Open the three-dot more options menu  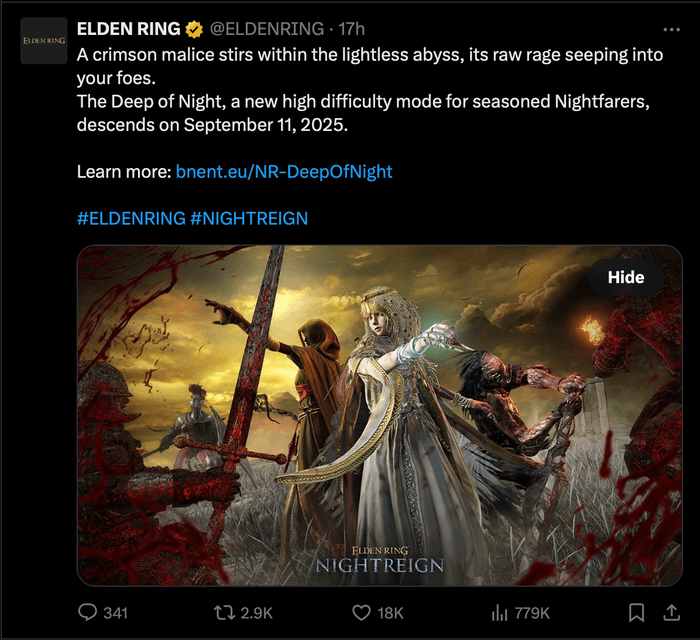tap(671, 29)
